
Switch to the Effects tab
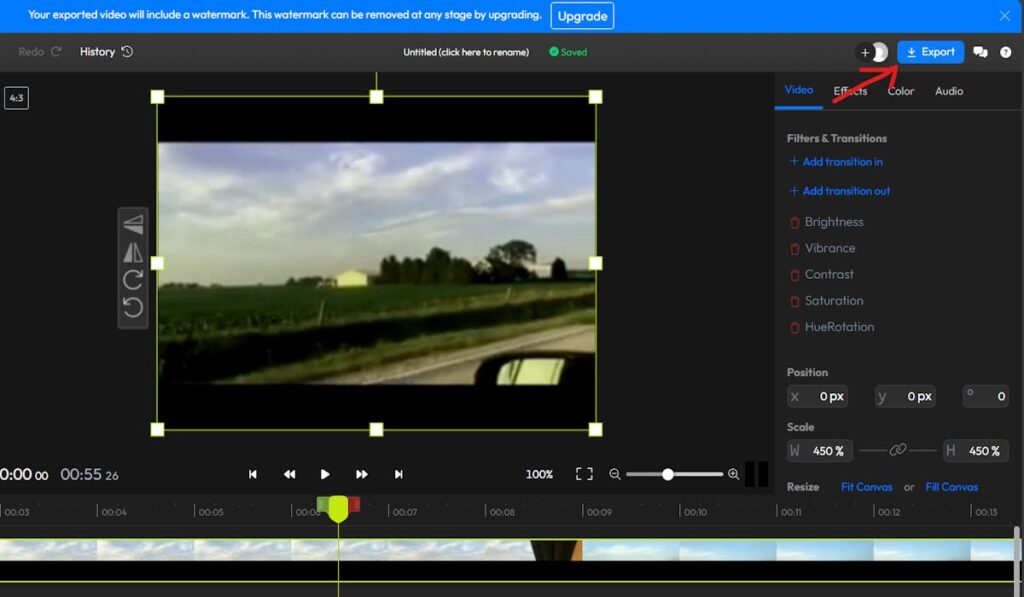click(851, 91)
